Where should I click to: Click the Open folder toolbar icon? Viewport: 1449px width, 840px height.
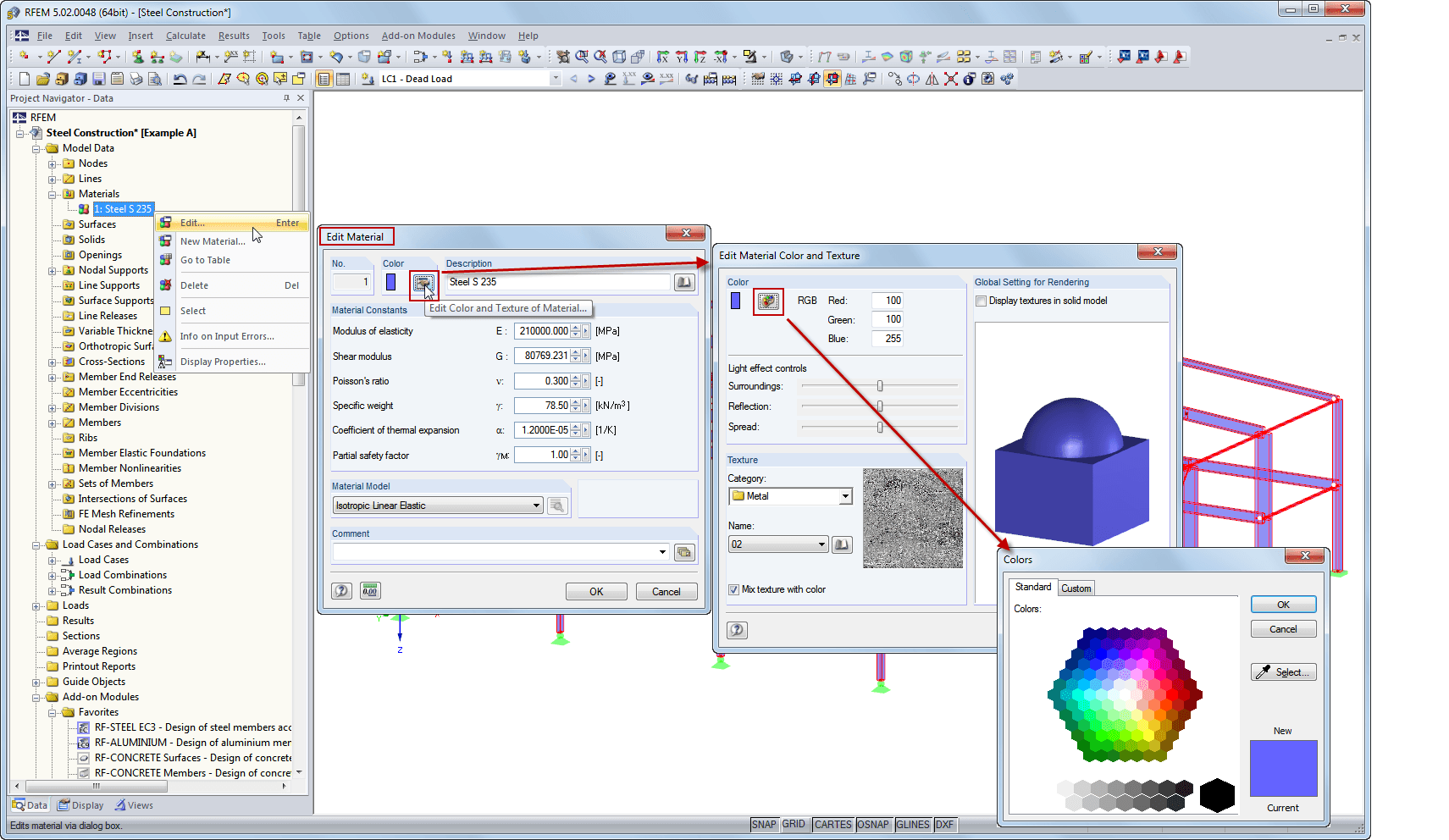tap(42, 79)
